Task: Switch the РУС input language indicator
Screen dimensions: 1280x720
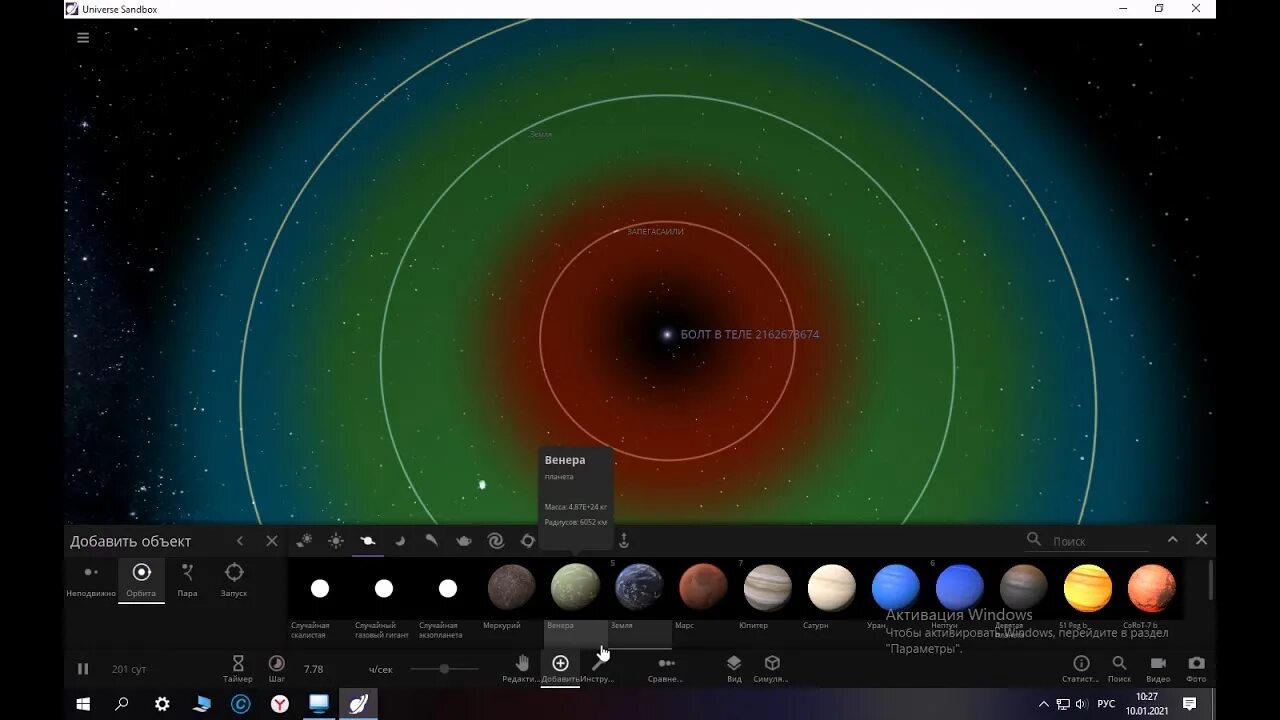Action: point(1106,704)
